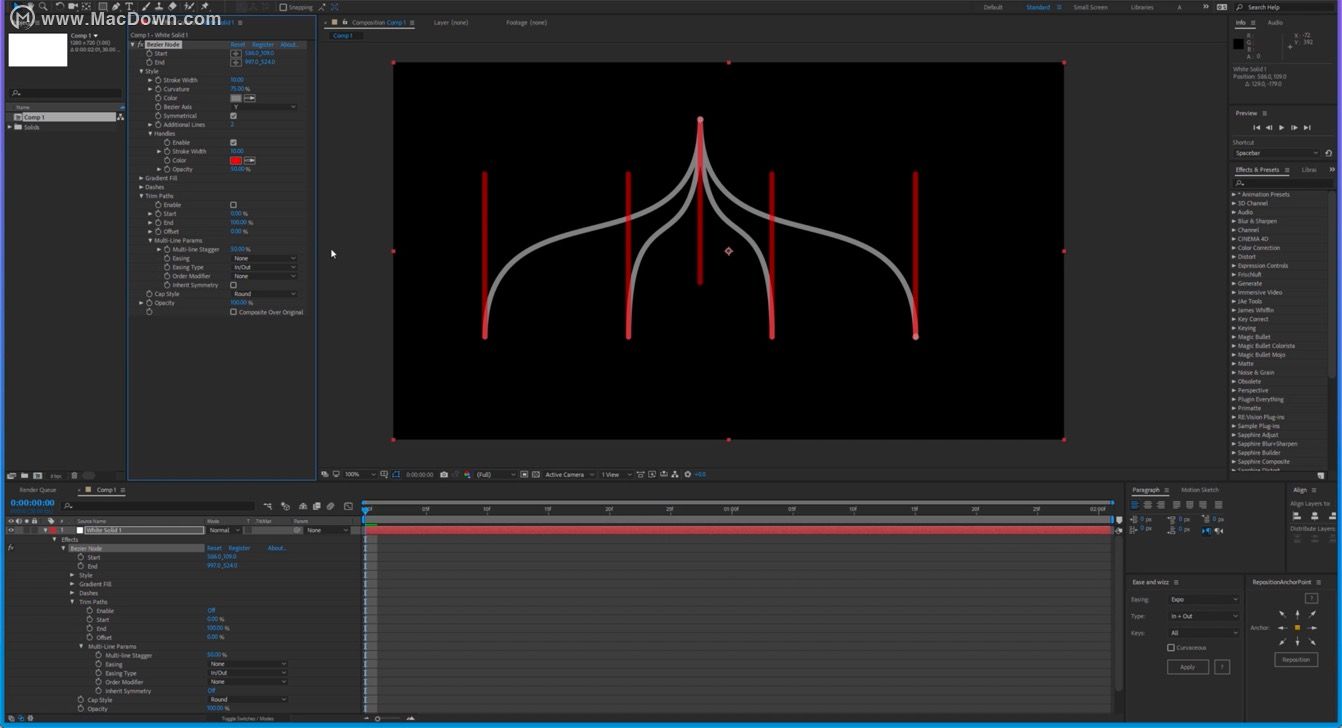The image size is (1342, 728).
Task: Toggle Bezier Node fx switch in Effect Controls
Action: click(140, 45)
